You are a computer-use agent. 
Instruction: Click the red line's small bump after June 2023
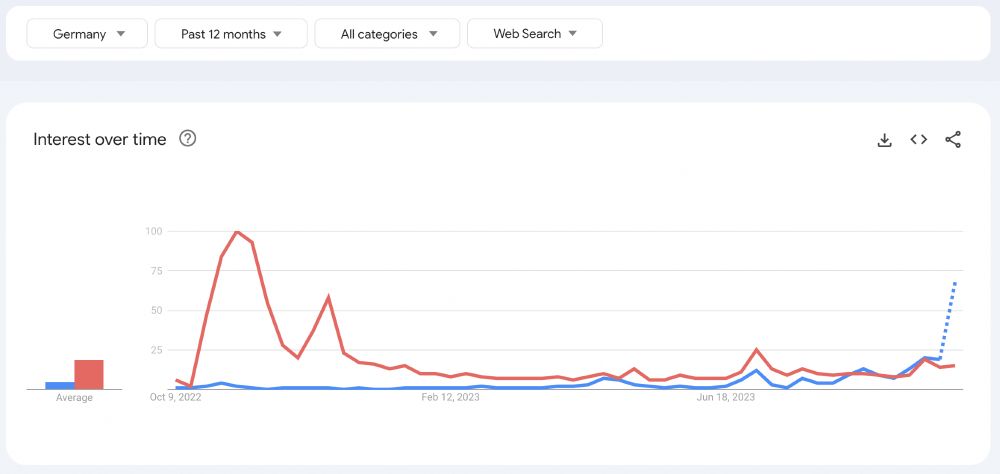(x=756, y=350)
